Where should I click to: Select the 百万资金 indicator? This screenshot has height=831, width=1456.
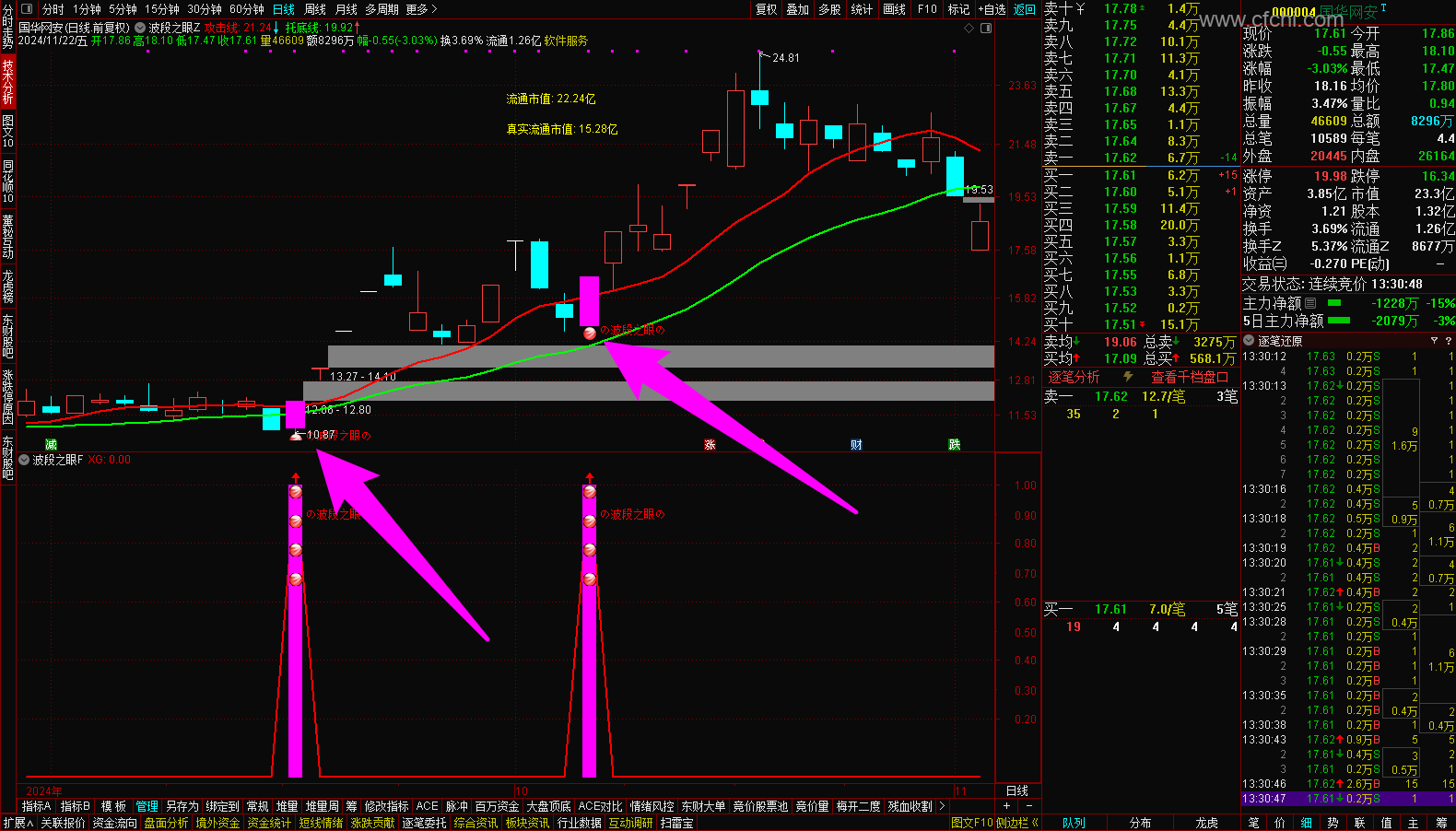pyautogui.click(x=497, y=806)
